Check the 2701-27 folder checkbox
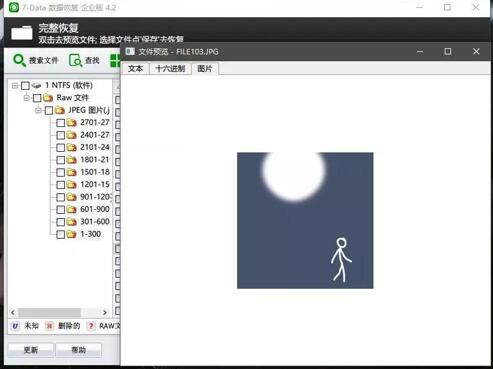493x369 pixels. pyautogui.click(x=60, y=123)
